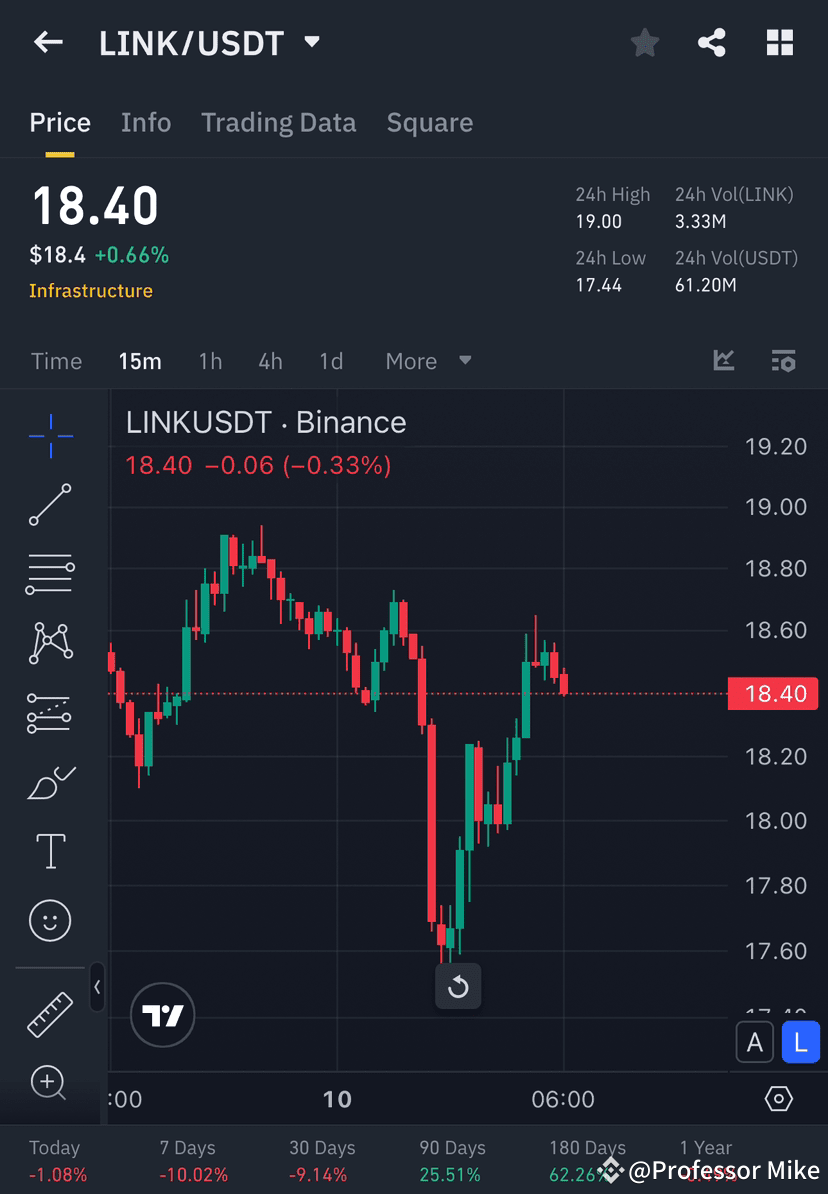
Task: Toggle logarithmic scale with the L button
Action: coord(800,1042)
